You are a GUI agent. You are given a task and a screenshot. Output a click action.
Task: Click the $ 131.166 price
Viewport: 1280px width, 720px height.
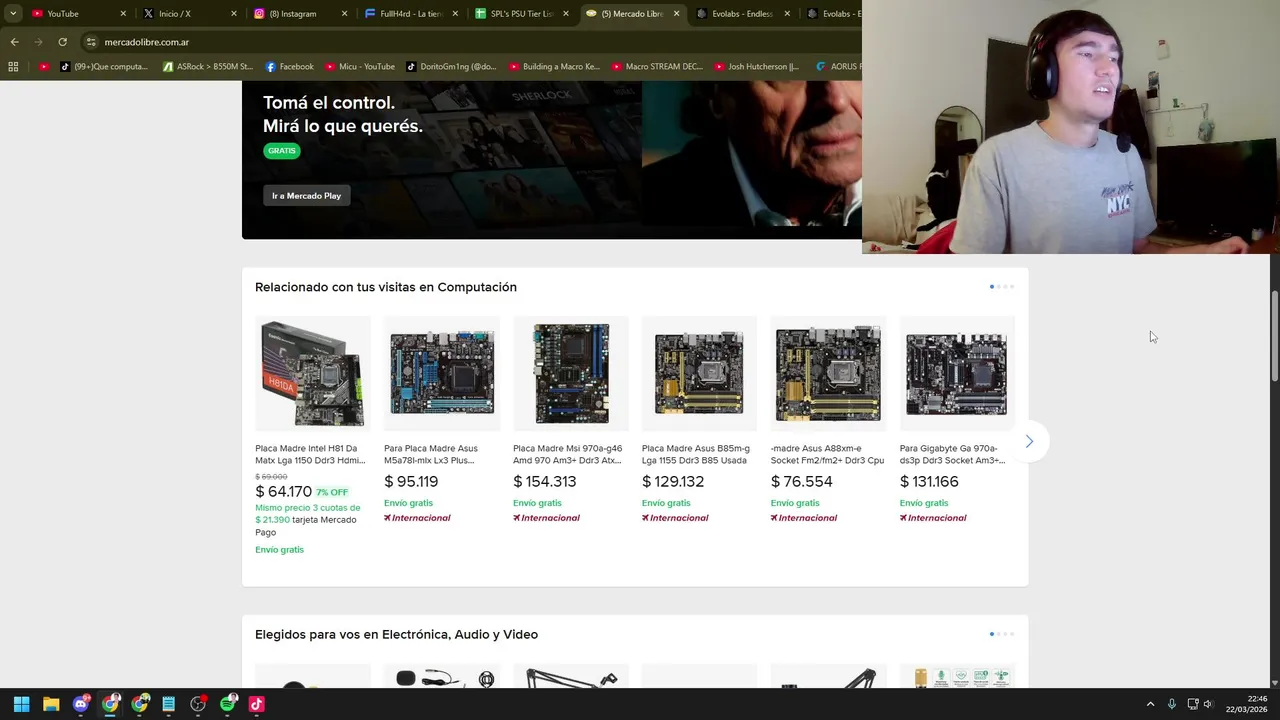coord(929,482)
